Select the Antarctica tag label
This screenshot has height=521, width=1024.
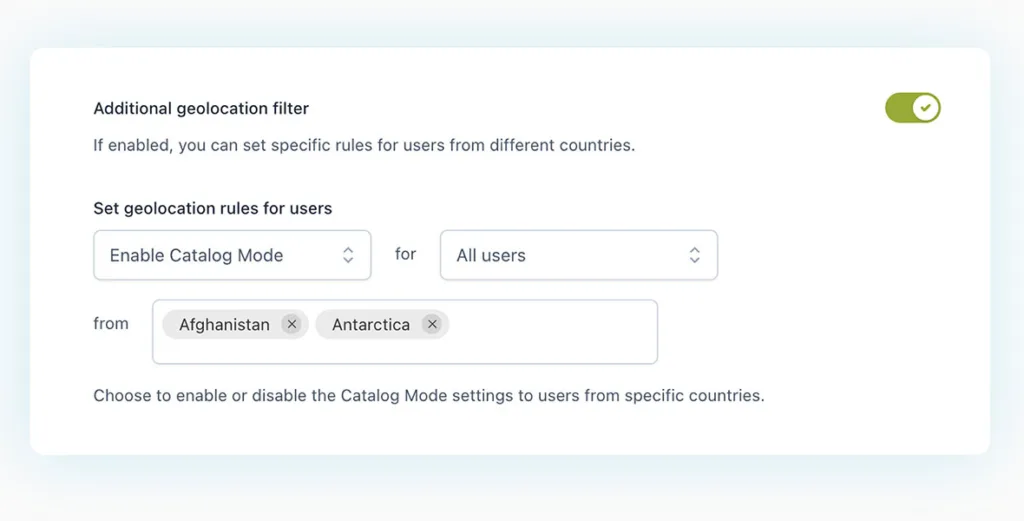pyautogui.click(x=370, y=325)
